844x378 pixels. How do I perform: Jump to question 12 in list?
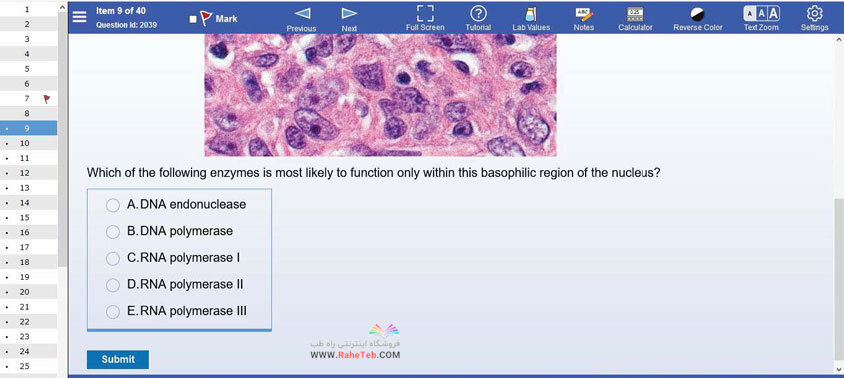pos(29,173)
